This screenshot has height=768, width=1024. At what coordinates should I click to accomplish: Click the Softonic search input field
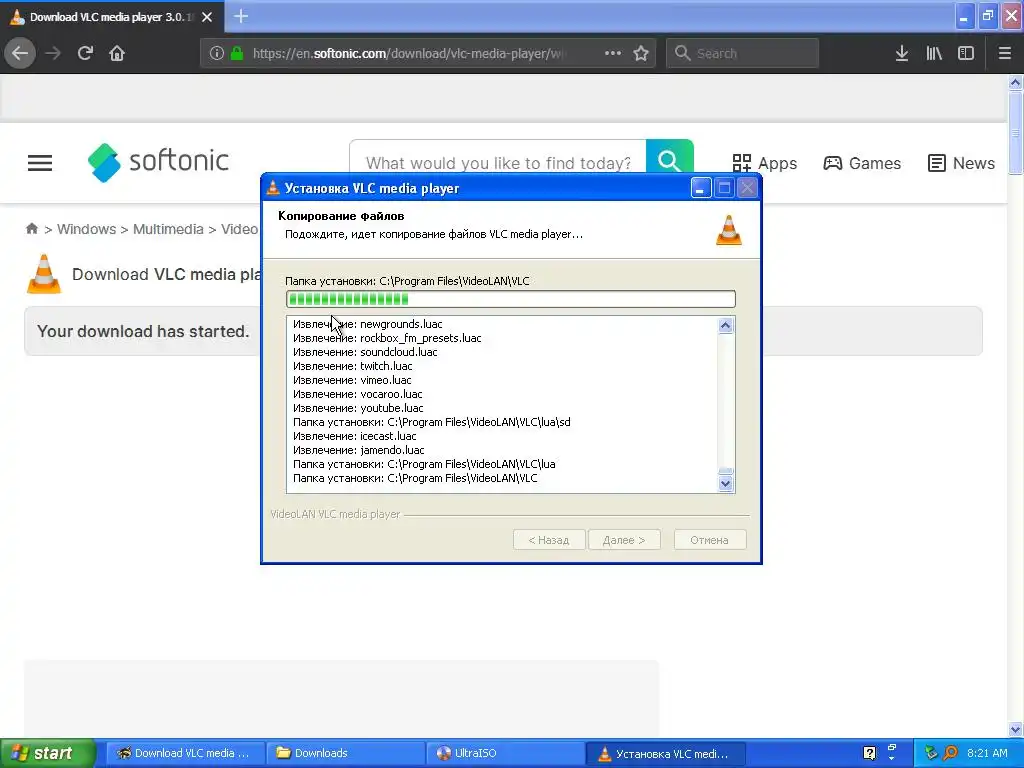coord(498,163)
